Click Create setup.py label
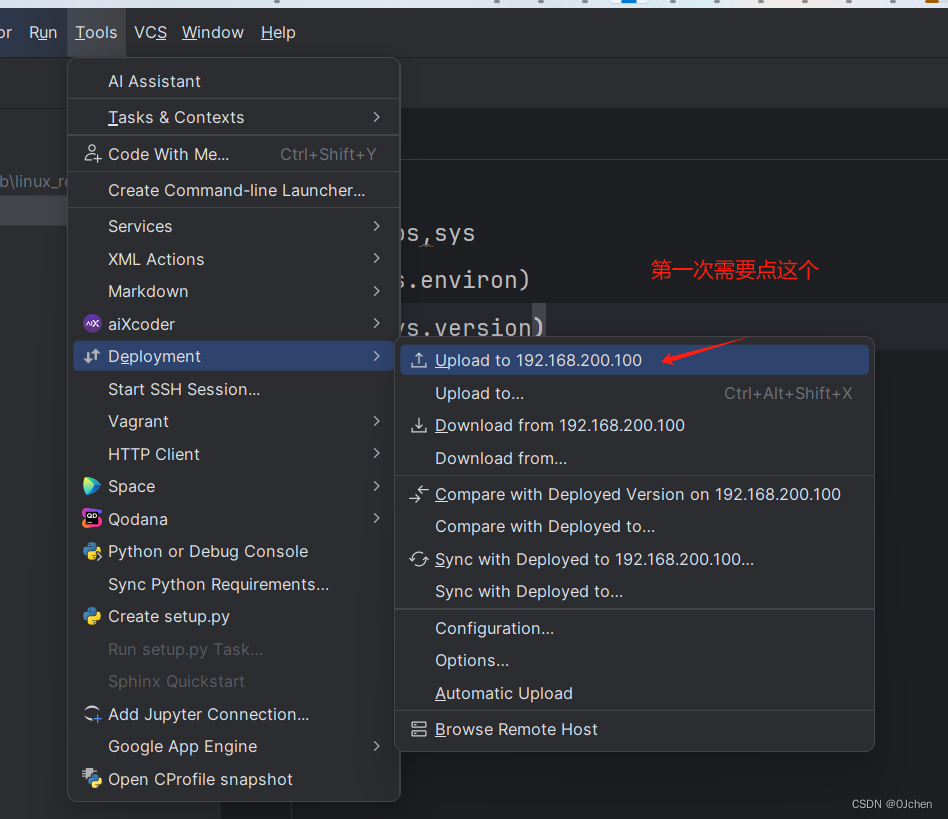This screenshot has height=819, width=948. point(169,617)
